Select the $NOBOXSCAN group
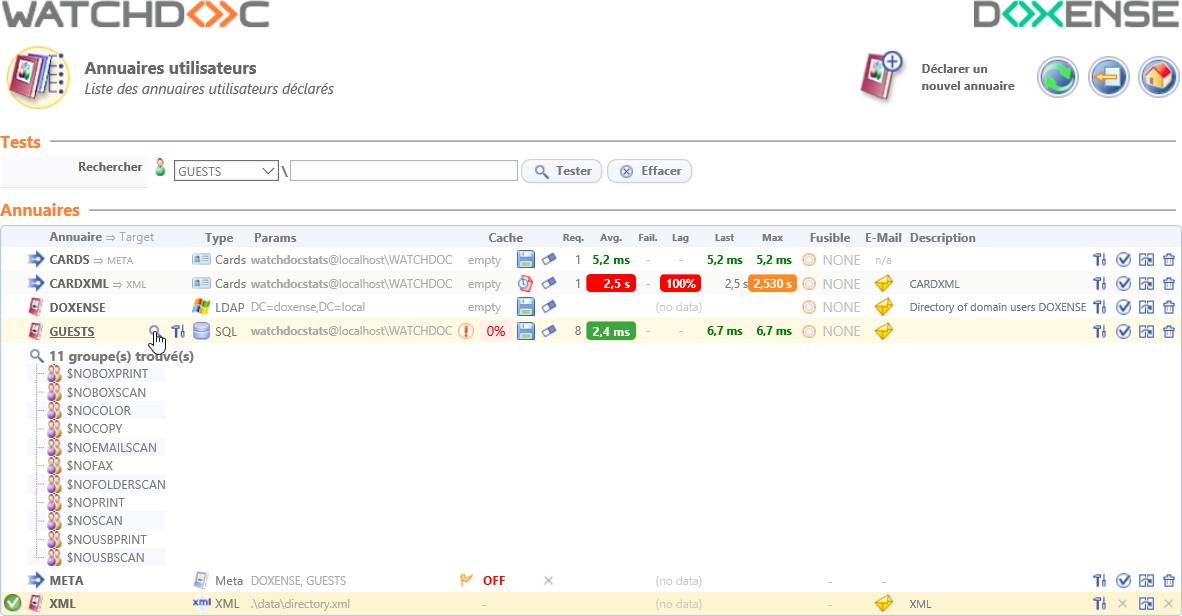 (106, 393)
